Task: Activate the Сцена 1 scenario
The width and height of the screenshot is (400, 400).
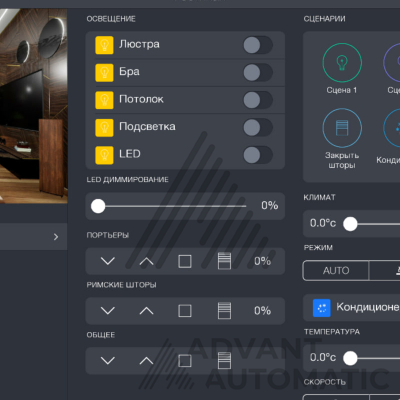Action: click(x=342, y=63)
